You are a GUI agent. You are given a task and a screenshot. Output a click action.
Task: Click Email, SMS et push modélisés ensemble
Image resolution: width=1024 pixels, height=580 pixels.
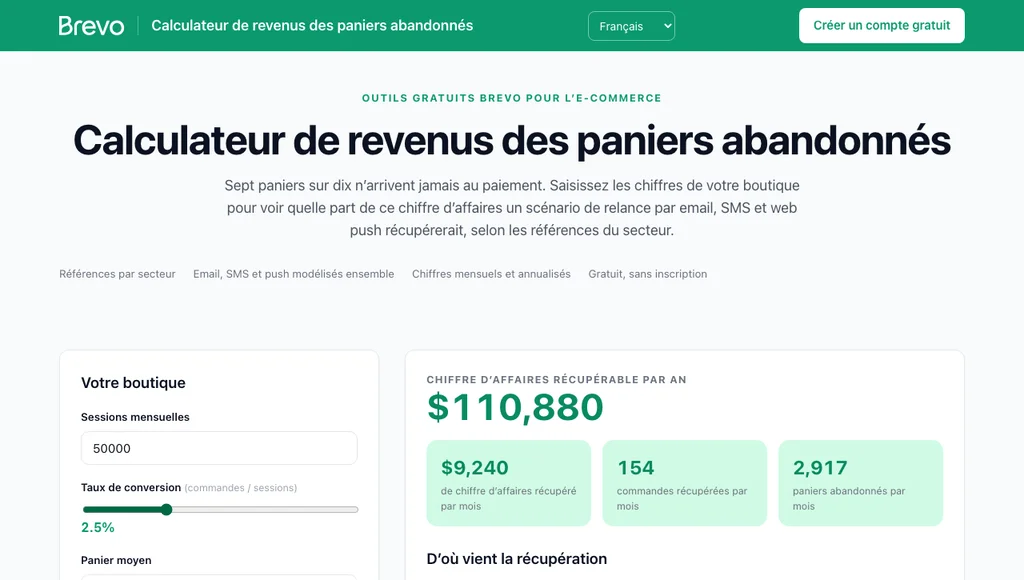click(294, 274)
